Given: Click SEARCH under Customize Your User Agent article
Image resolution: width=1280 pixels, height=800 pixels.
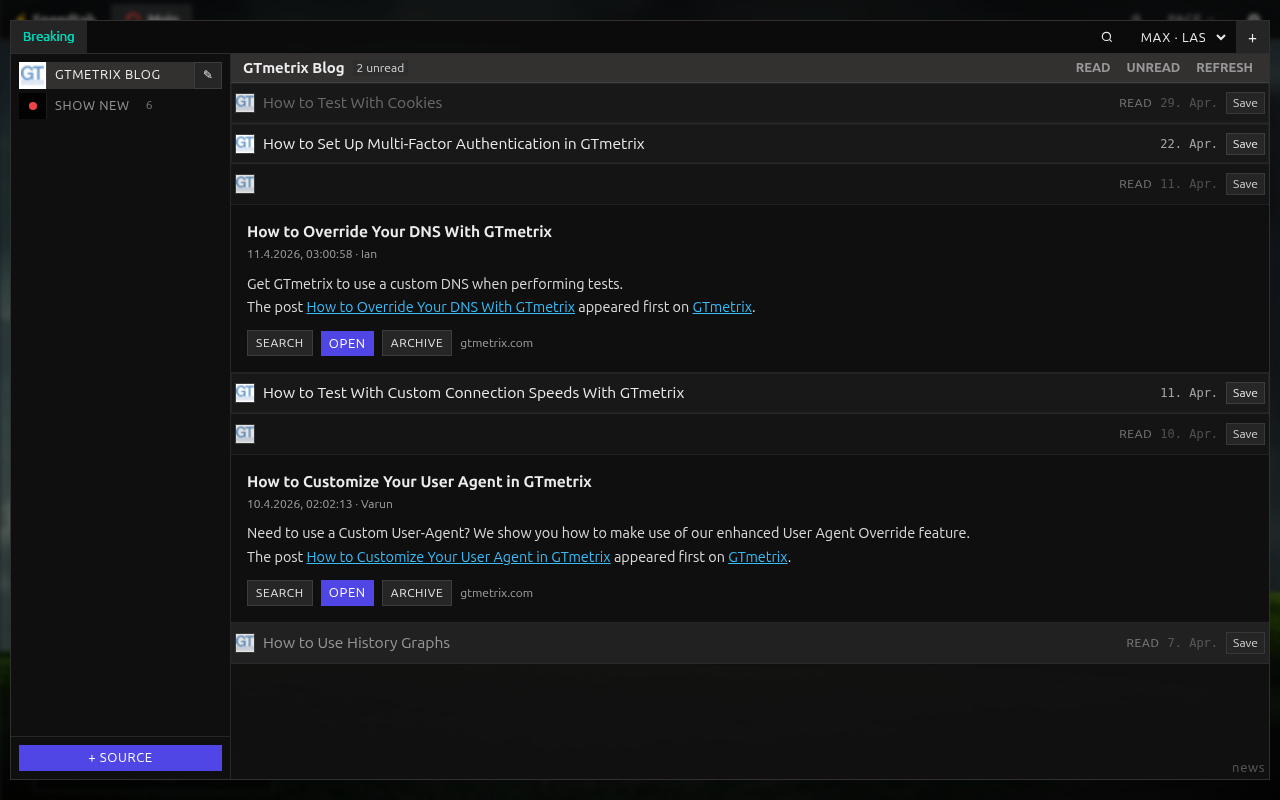Looking at the screenshot, I should pos(280,593).
